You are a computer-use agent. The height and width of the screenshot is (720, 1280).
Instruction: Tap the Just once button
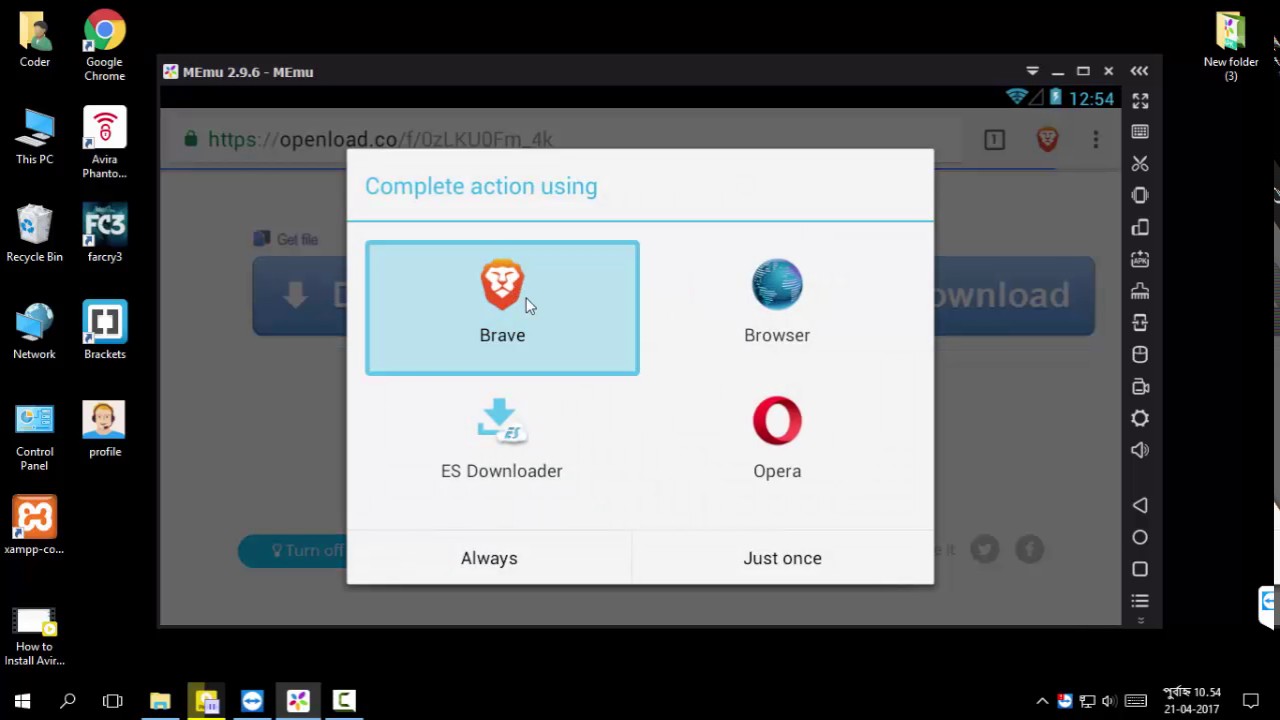[782, 558]
